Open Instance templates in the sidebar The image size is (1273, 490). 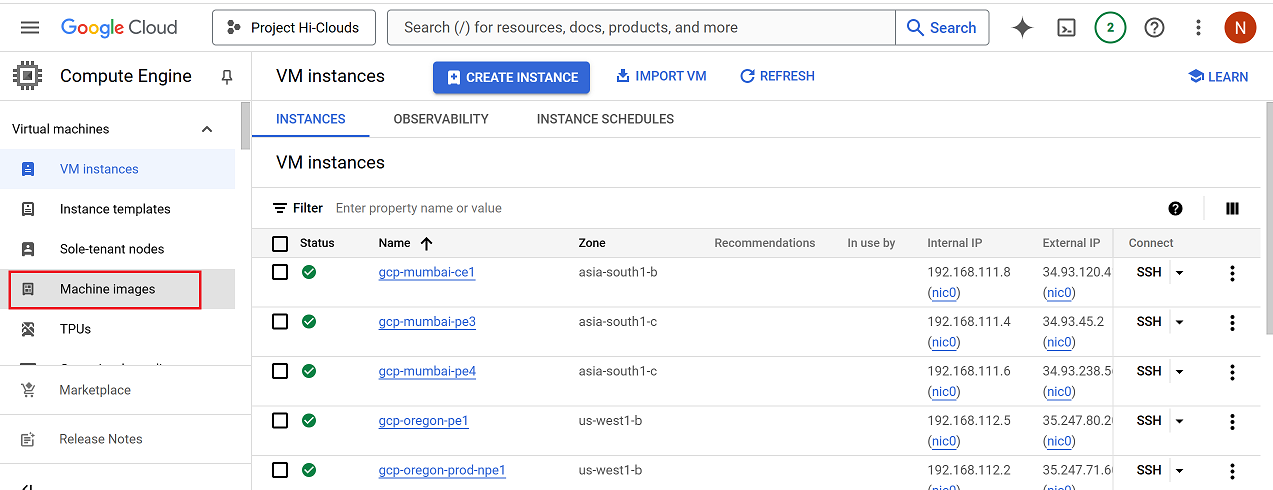click(118, 209)
